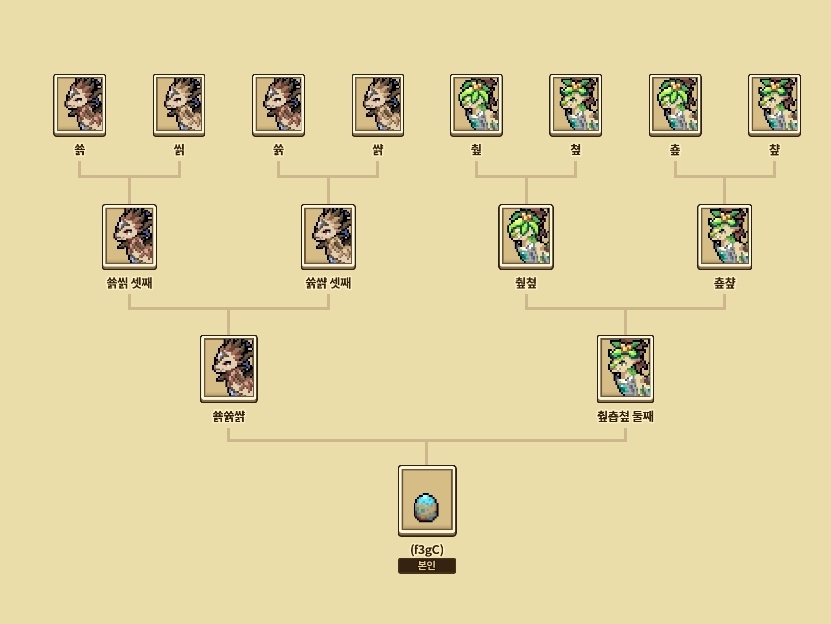
Task: Click the great-grandparent dragon labeled 썇
Action: (x=378, y=105)
